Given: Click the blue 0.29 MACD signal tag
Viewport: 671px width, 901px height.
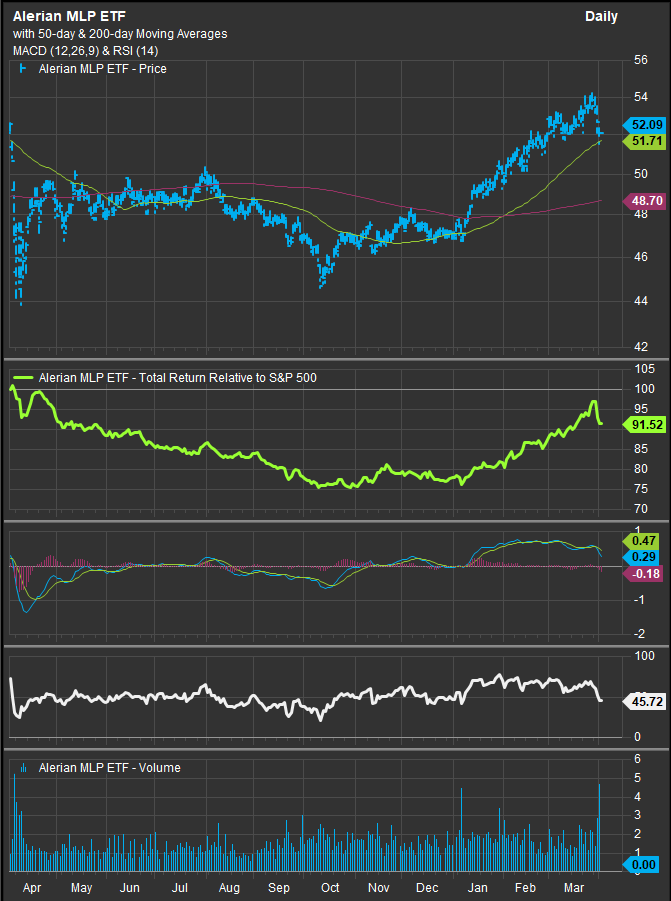Looking at the screenshot, I should [641, 555].
